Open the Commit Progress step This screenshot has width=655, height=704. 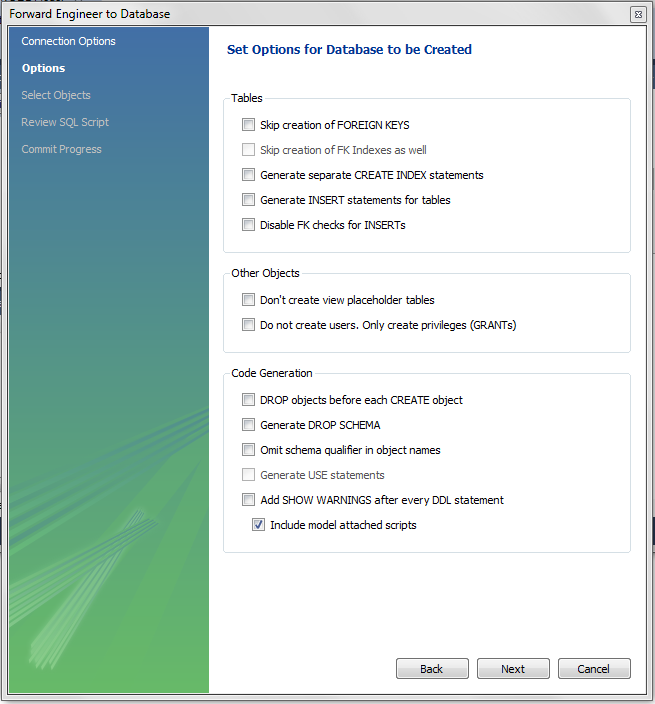pyautogui.click(x=61, y=149)
